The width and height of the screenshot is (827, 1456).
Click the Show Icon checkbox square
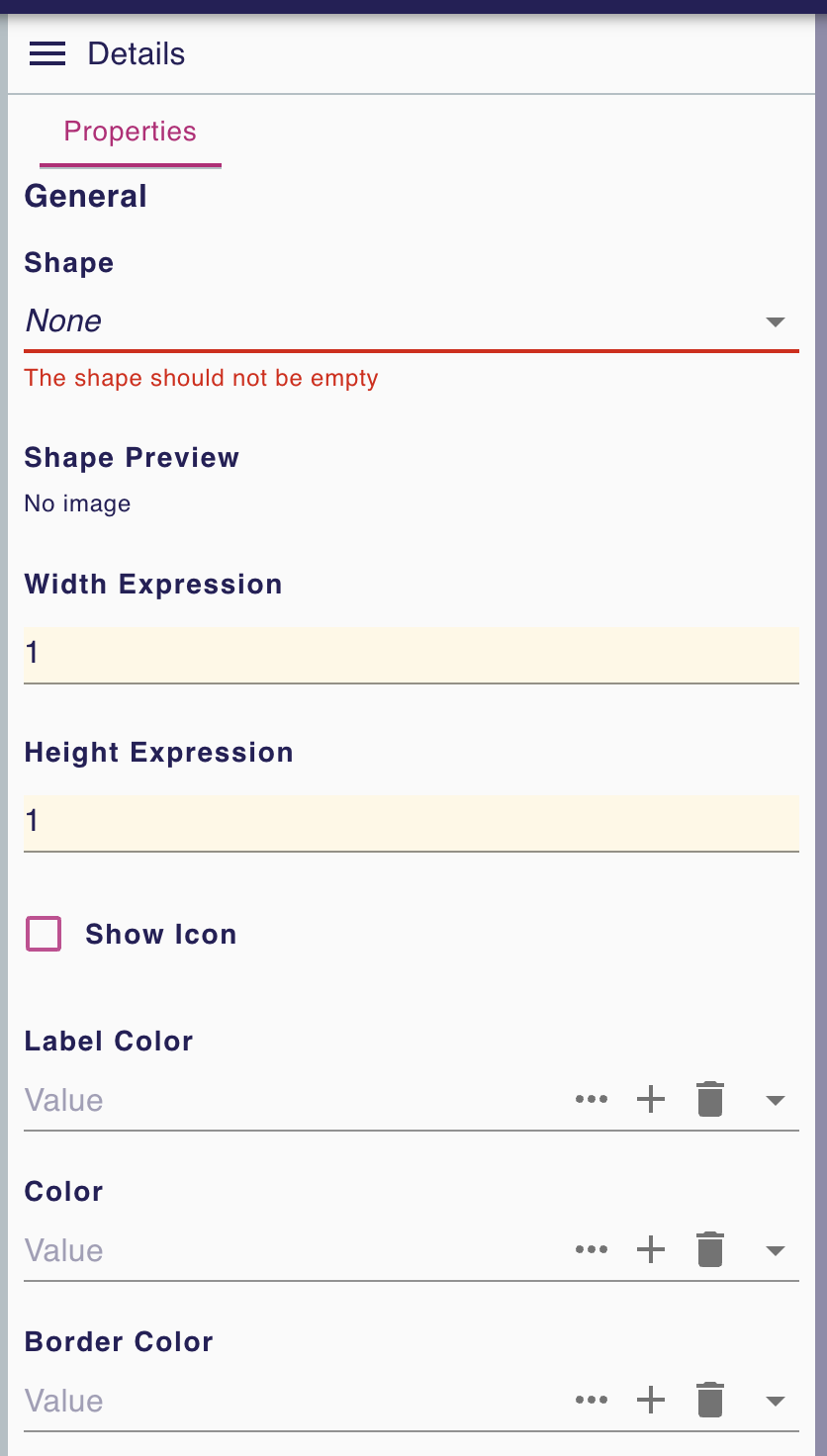click(44, 934)
